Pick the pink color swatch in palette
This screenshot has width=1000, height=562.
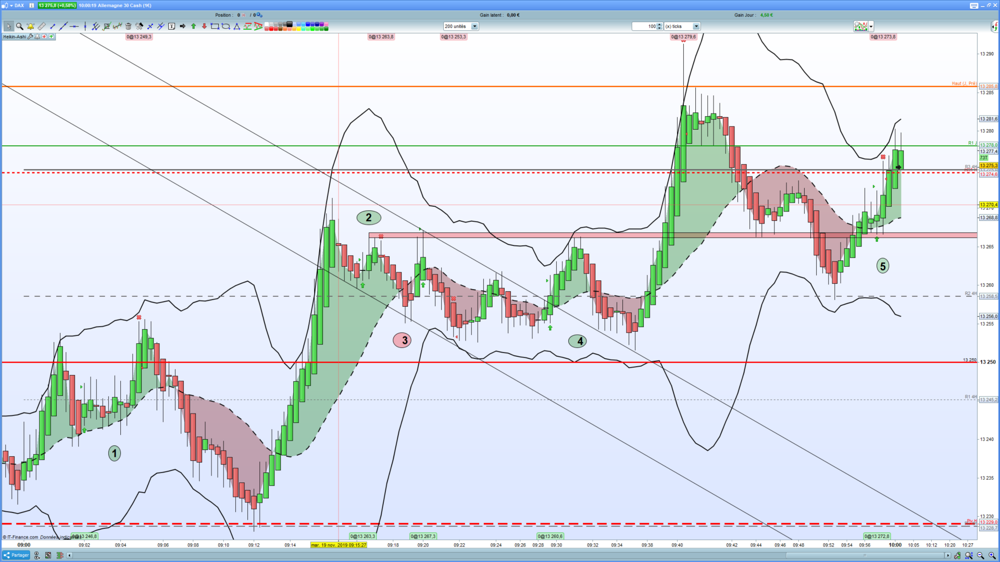(326, 24)
